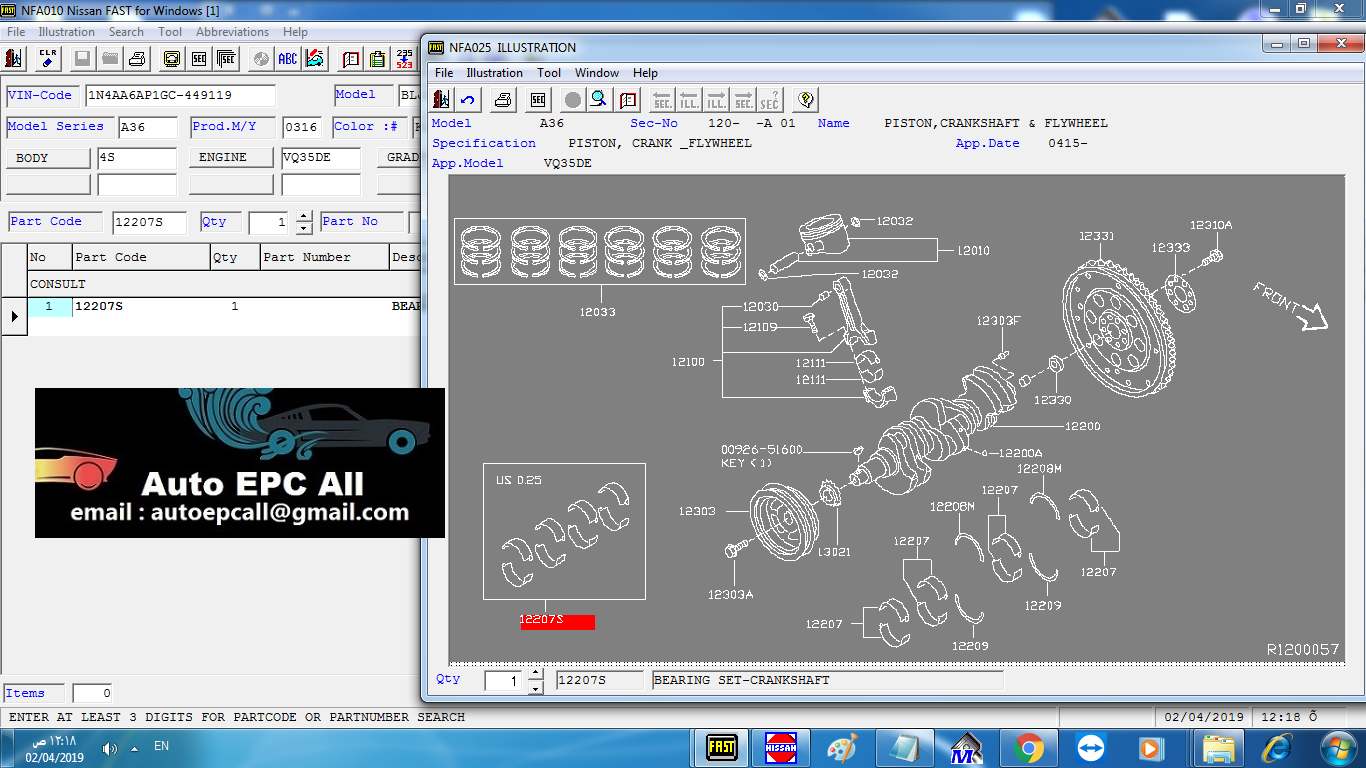Viewport: 1366px width, 768px height.
Task: Click the Part Code input field containing 12207S
Action: point(150,222)
